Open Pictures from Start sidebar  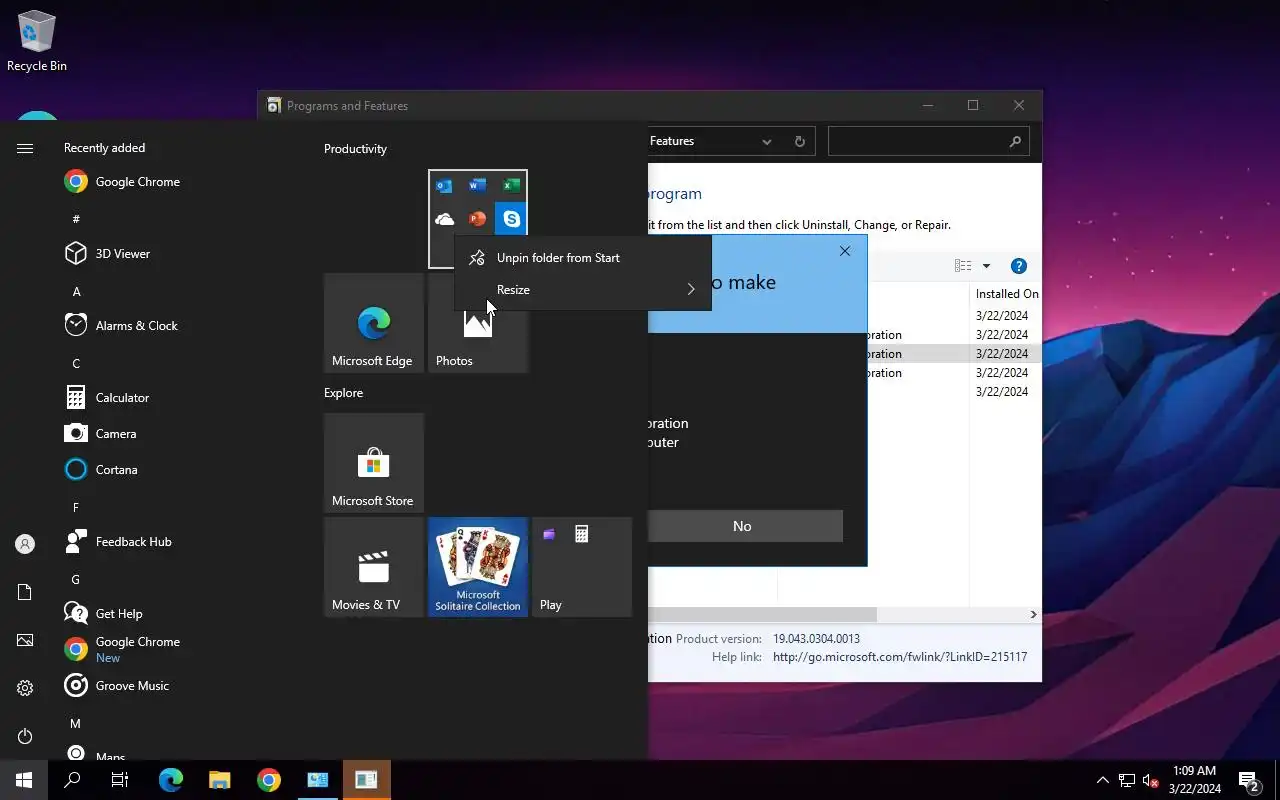[25, 640]
